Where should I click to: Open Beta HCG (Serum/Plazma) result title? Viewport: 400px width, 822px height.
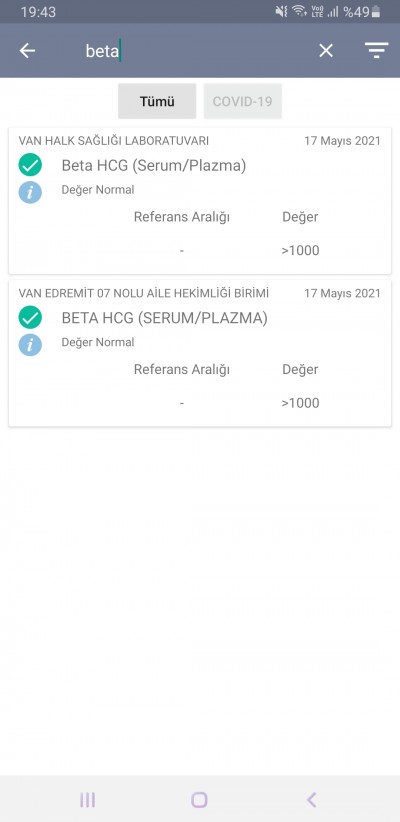click(x=154, y=166)
